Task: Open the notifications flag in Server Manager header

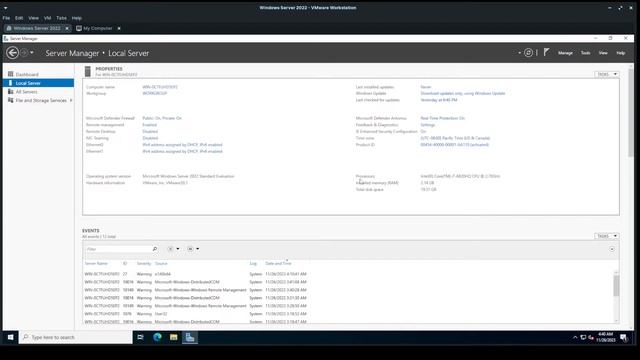Action: coord(547,52)
